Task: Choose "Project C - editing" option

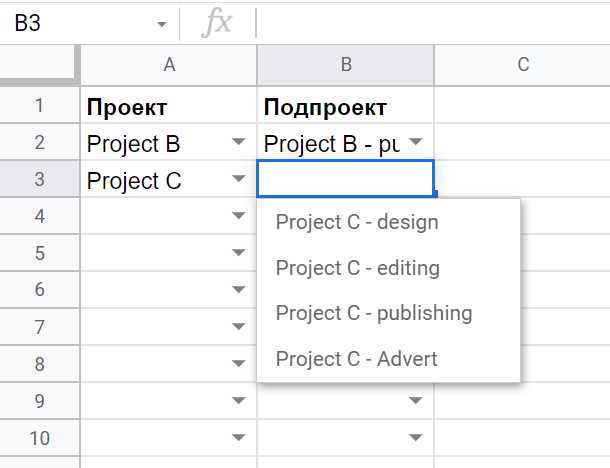Action: coord(357,268)
